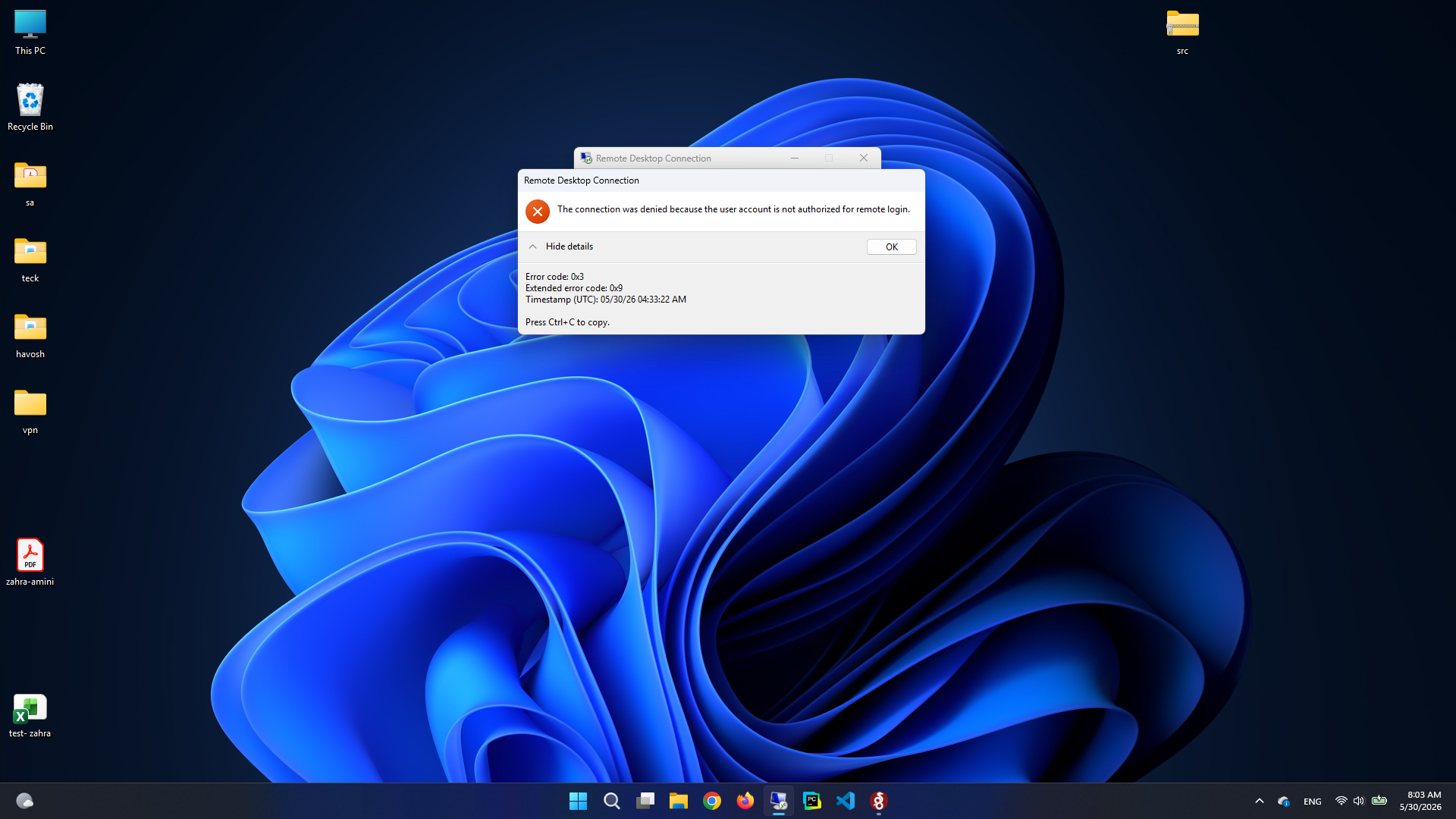Minimize the background Remote Desktop Connection window

click(x=795, y=158)
